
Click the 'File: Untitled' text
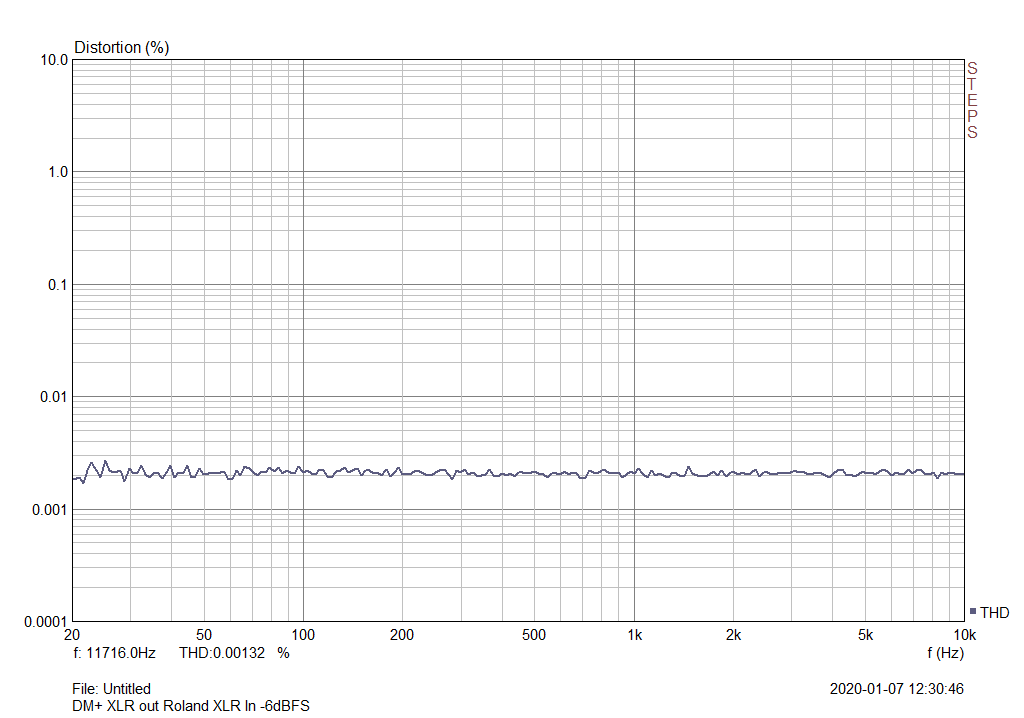112,689
